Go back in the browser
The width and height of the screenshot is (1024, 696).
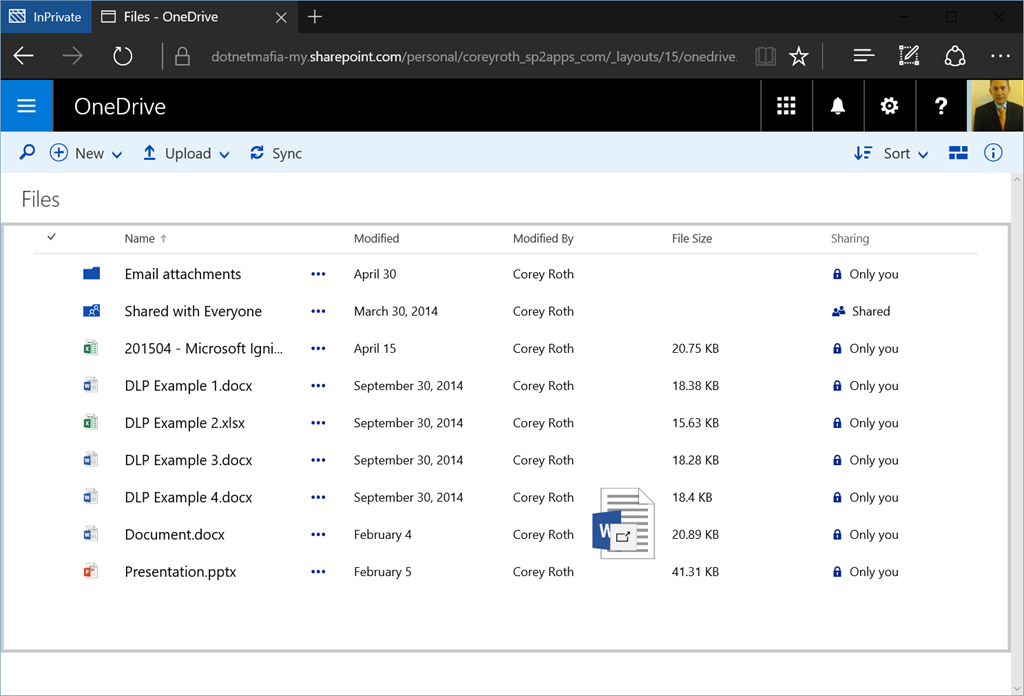click(x=24, y=56)
